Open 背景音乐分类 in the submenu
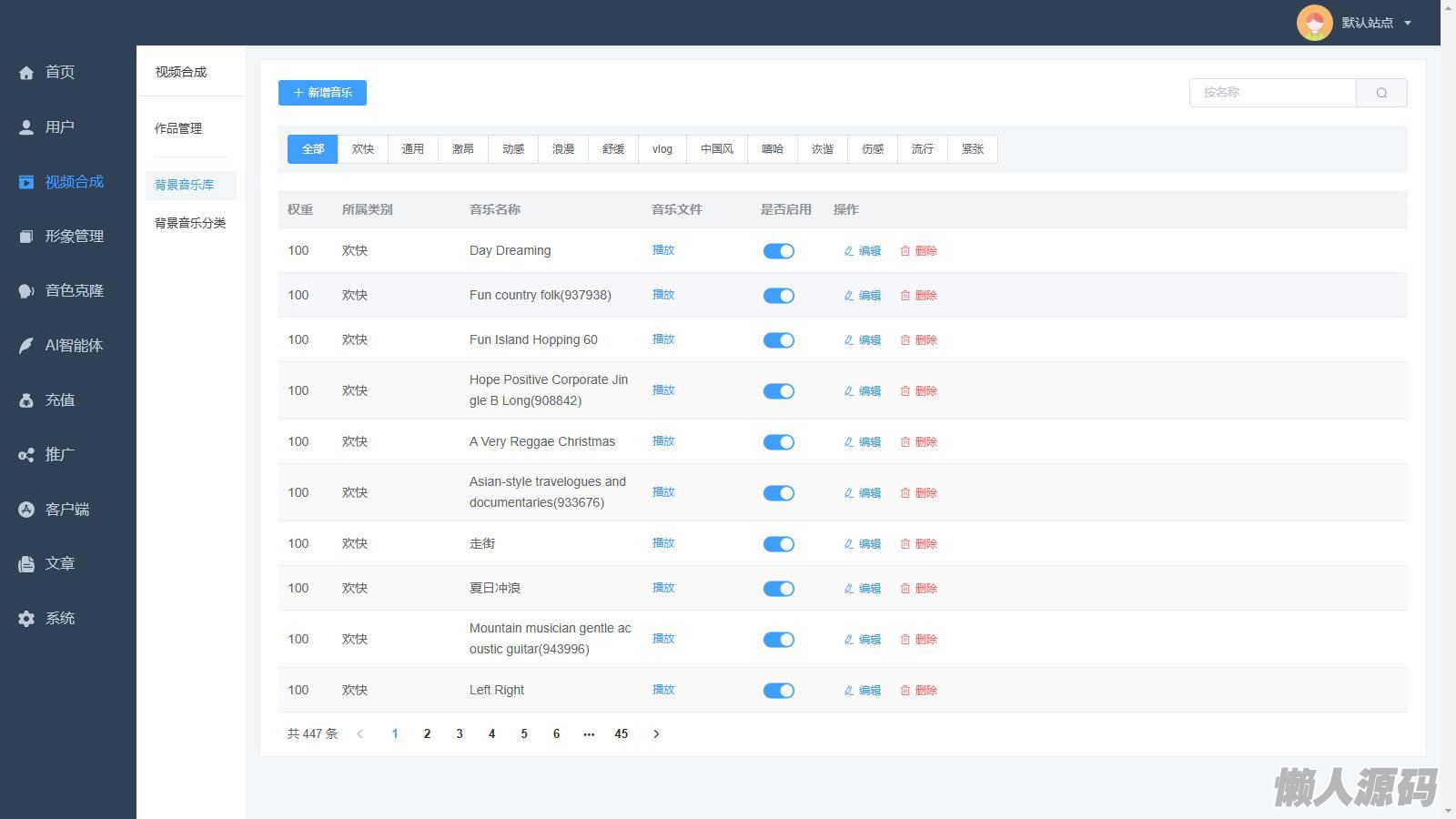 (190, 223)
